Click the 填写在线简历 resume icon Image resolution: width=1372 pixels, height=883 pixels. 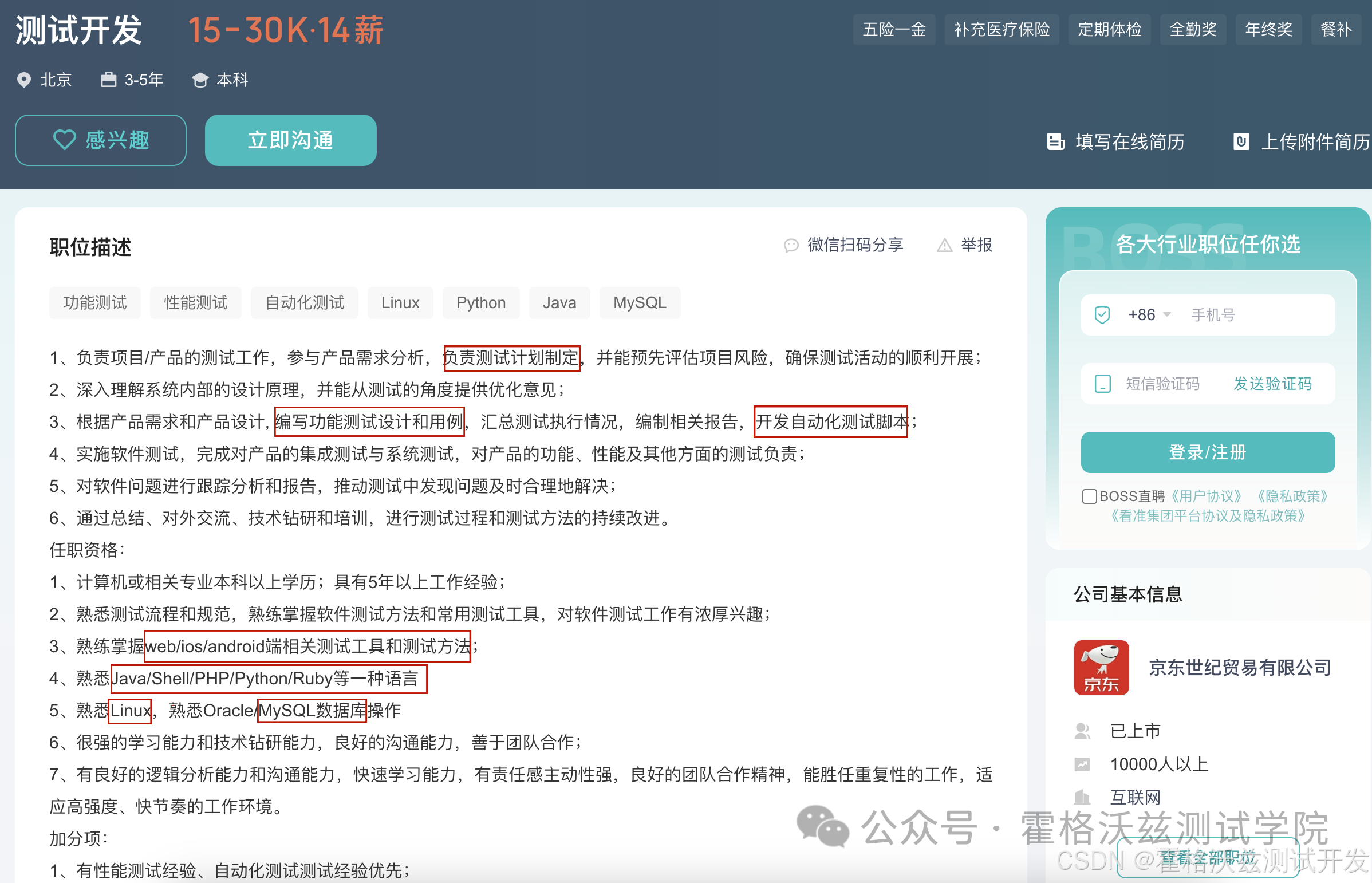click(x=1055, y=141)
